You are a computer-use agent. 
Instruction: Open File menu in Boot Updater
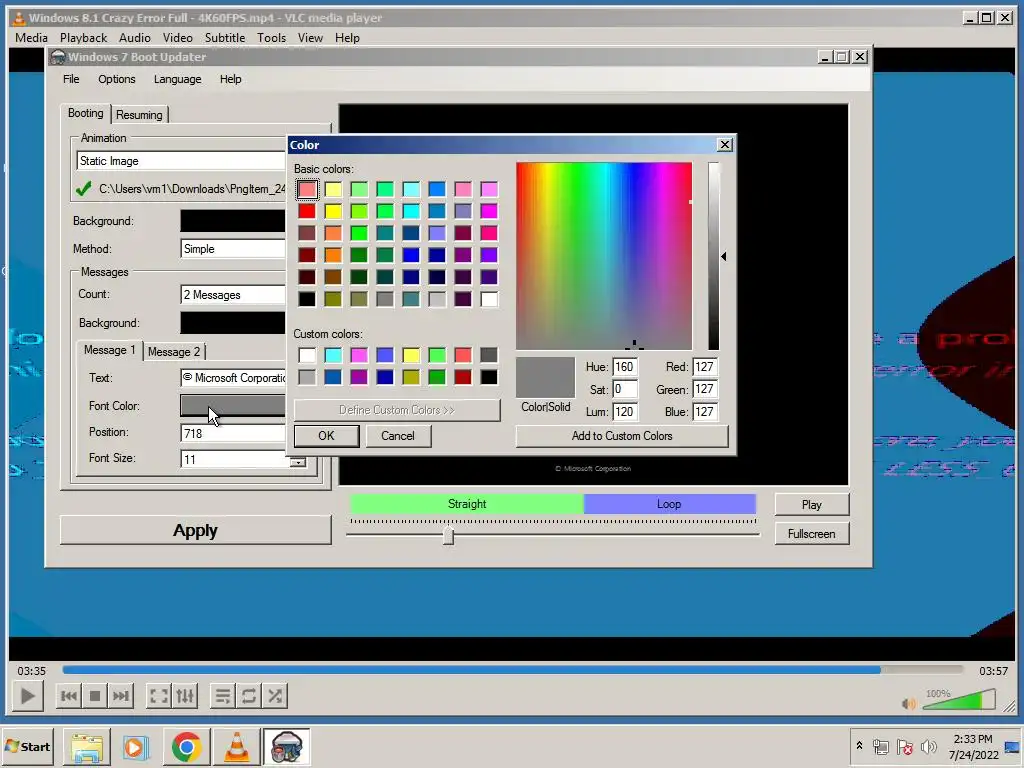click(x=71, y=79)
